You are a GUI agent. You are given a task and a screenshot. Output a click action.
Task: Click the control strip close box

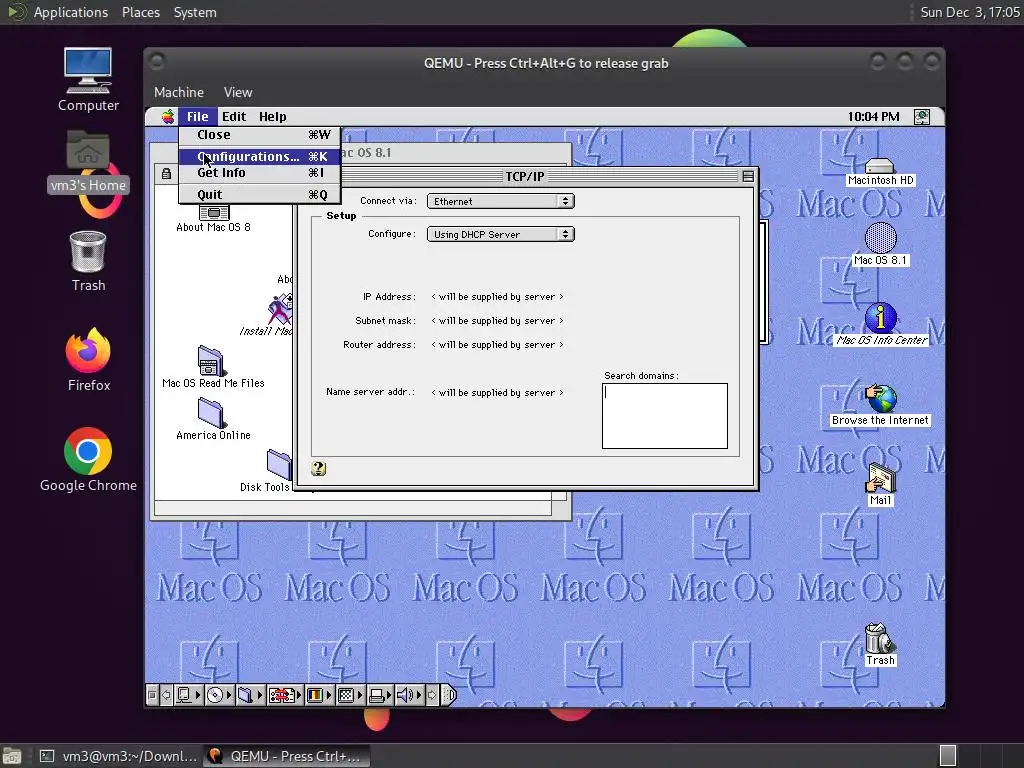coord(152,696)
